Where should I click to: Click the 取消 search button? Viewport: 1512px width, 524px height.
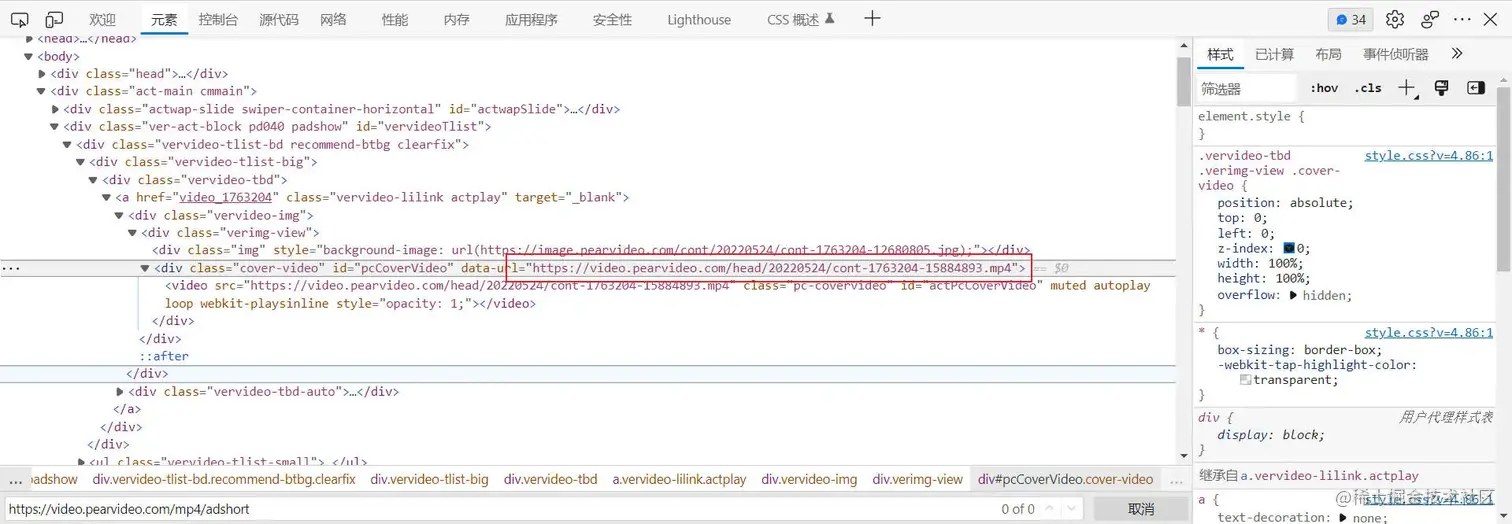pos(1141,509)
